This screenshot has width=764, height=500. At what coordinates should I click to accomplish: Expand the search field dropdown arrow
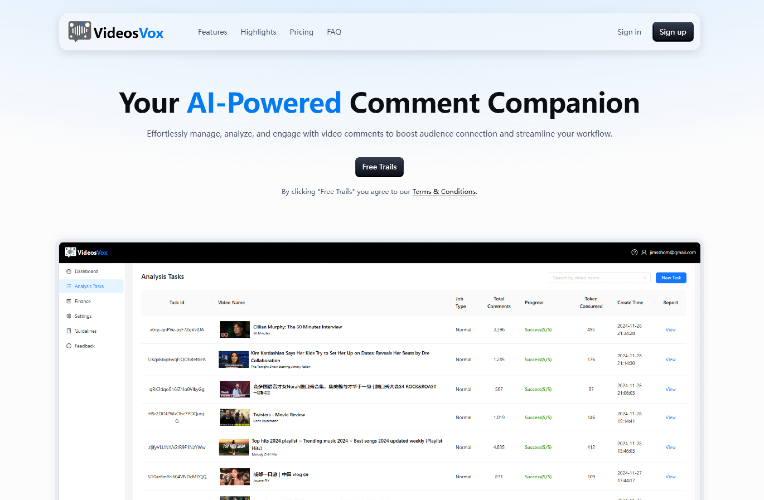click(x=644, y=278)
